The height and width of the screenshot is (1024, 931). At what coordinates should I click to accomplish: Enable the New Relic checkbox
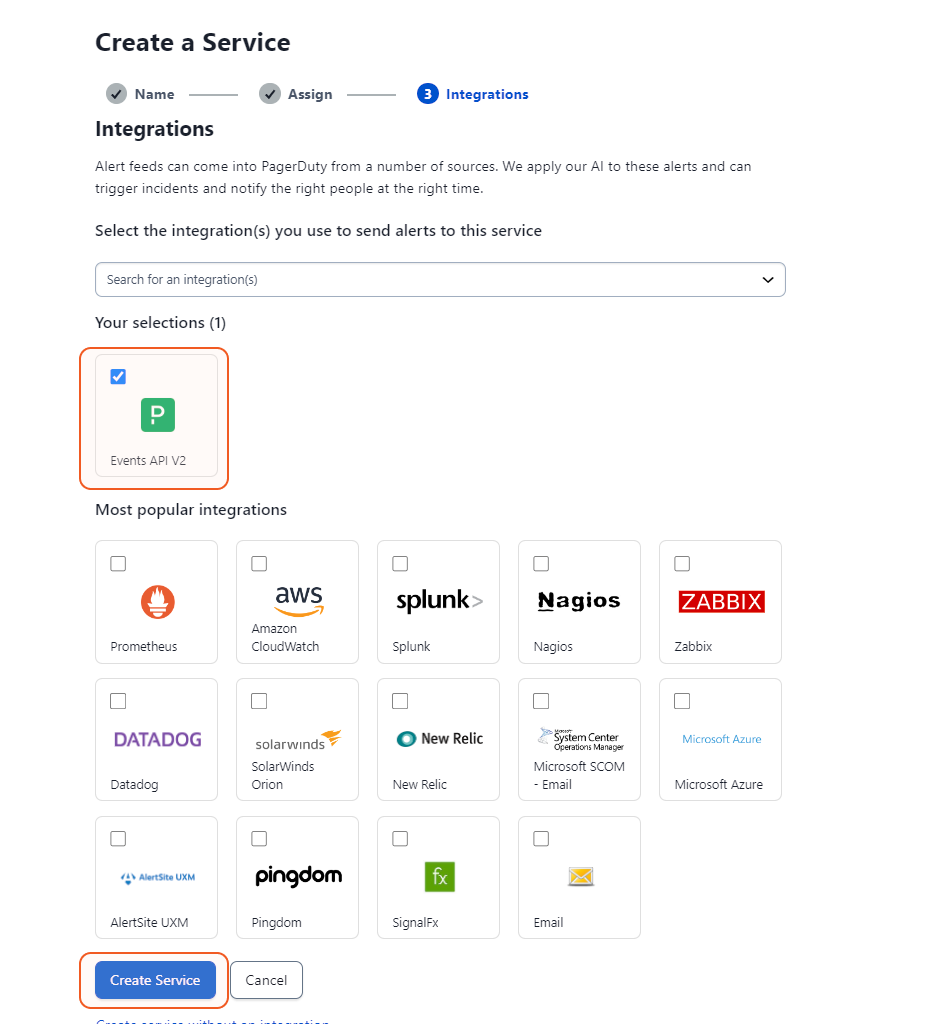coord(400,701)
